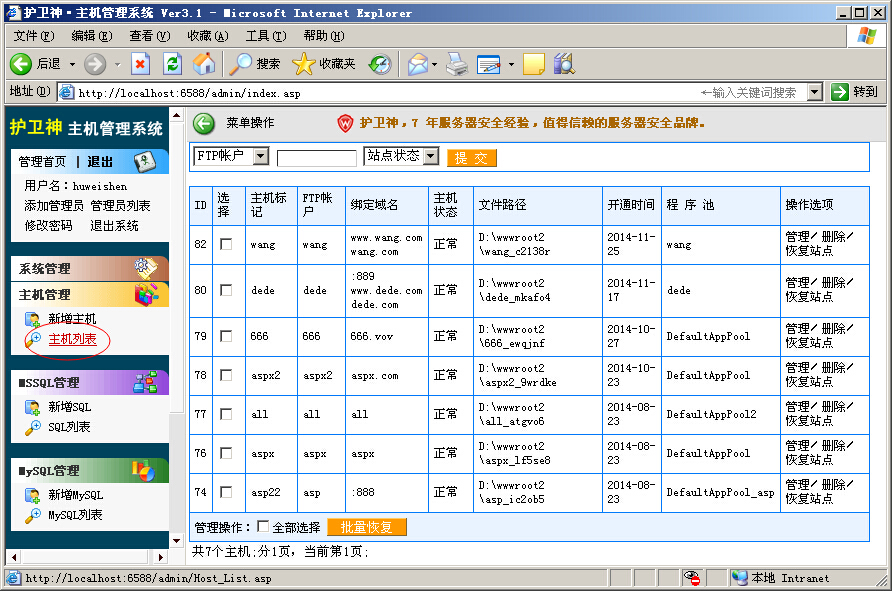Click the 批量恢复 button

pyautogui.click(x=367, y=527)
